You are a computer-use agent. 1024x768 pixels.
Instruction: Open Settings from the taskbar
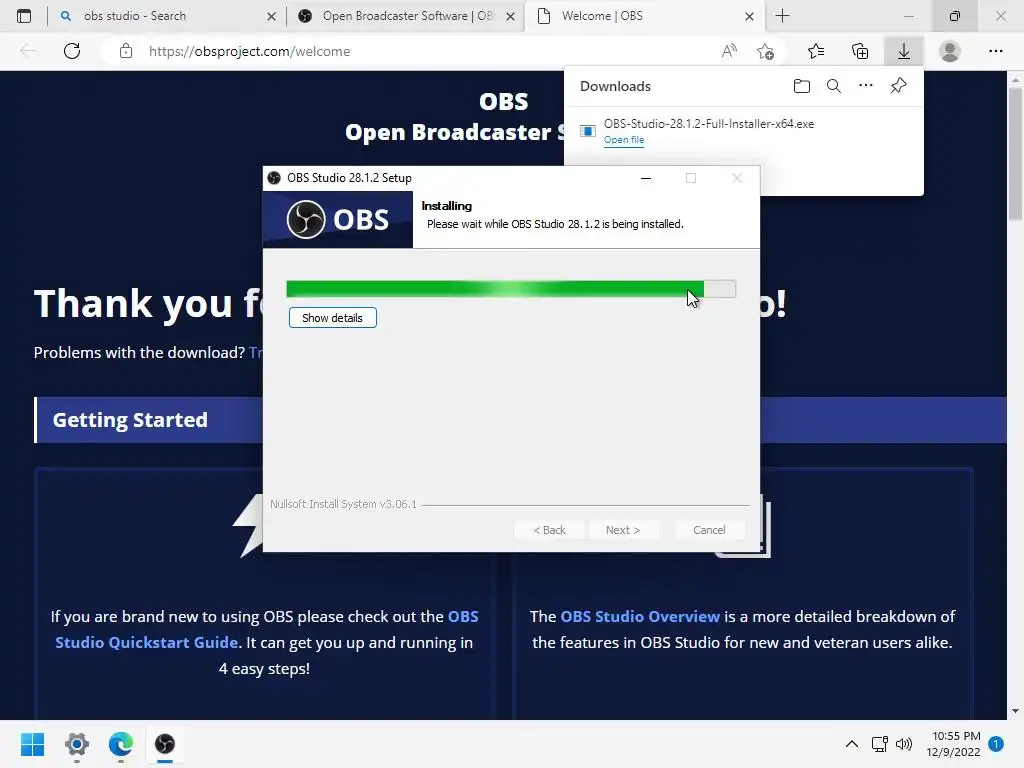coord(76,744)
